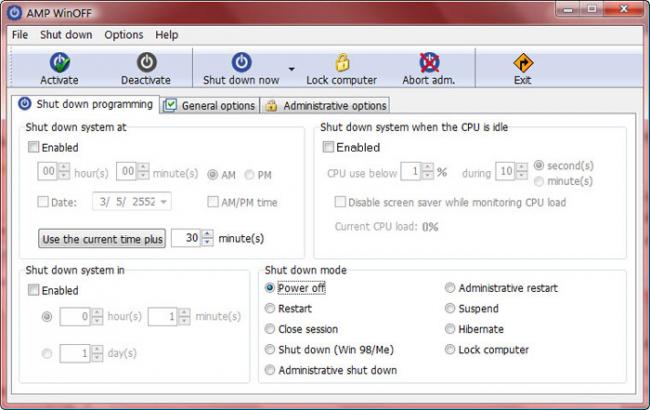Click the CPU use below field

click(411, 171)
